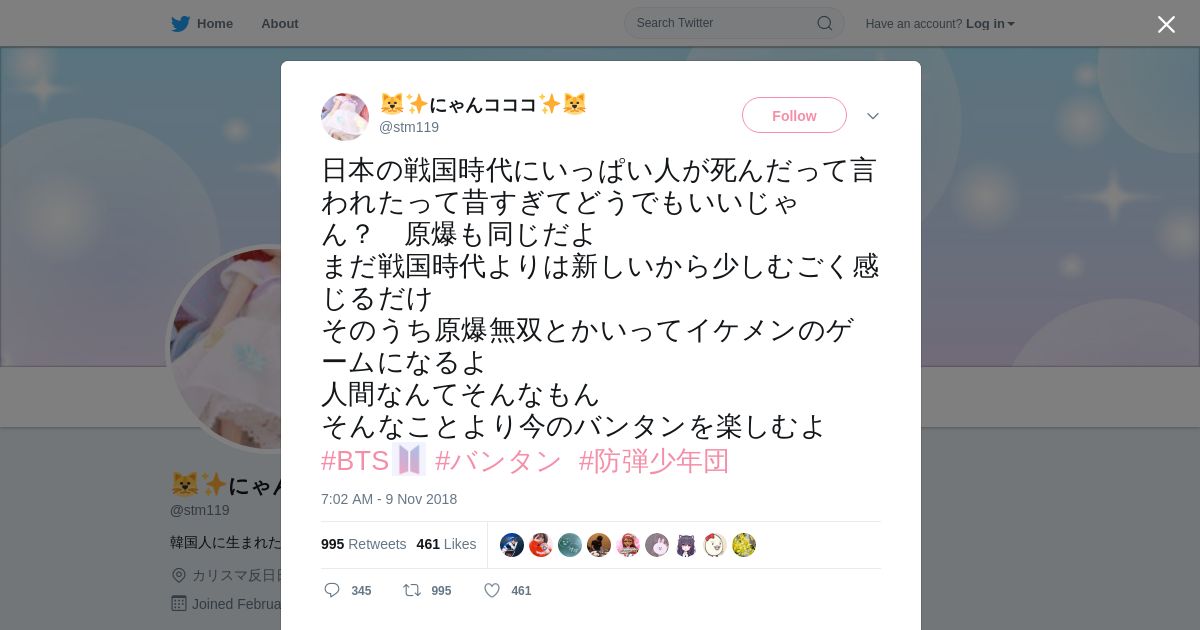Image resolution: width=1200 pixels, height=630 pixels.
Task: Click the Twitter bird Home icon
Action: [180, 23]
